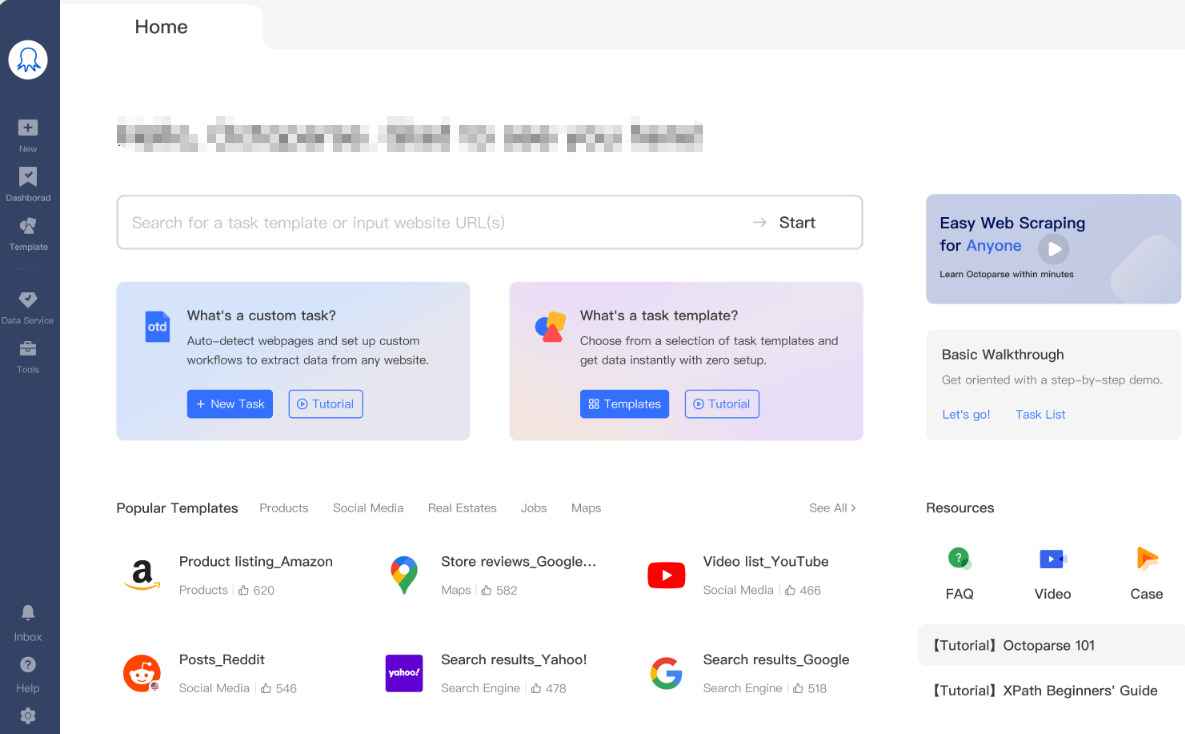
Task: Open Video list_YouTube template
Action: [766, 562]
